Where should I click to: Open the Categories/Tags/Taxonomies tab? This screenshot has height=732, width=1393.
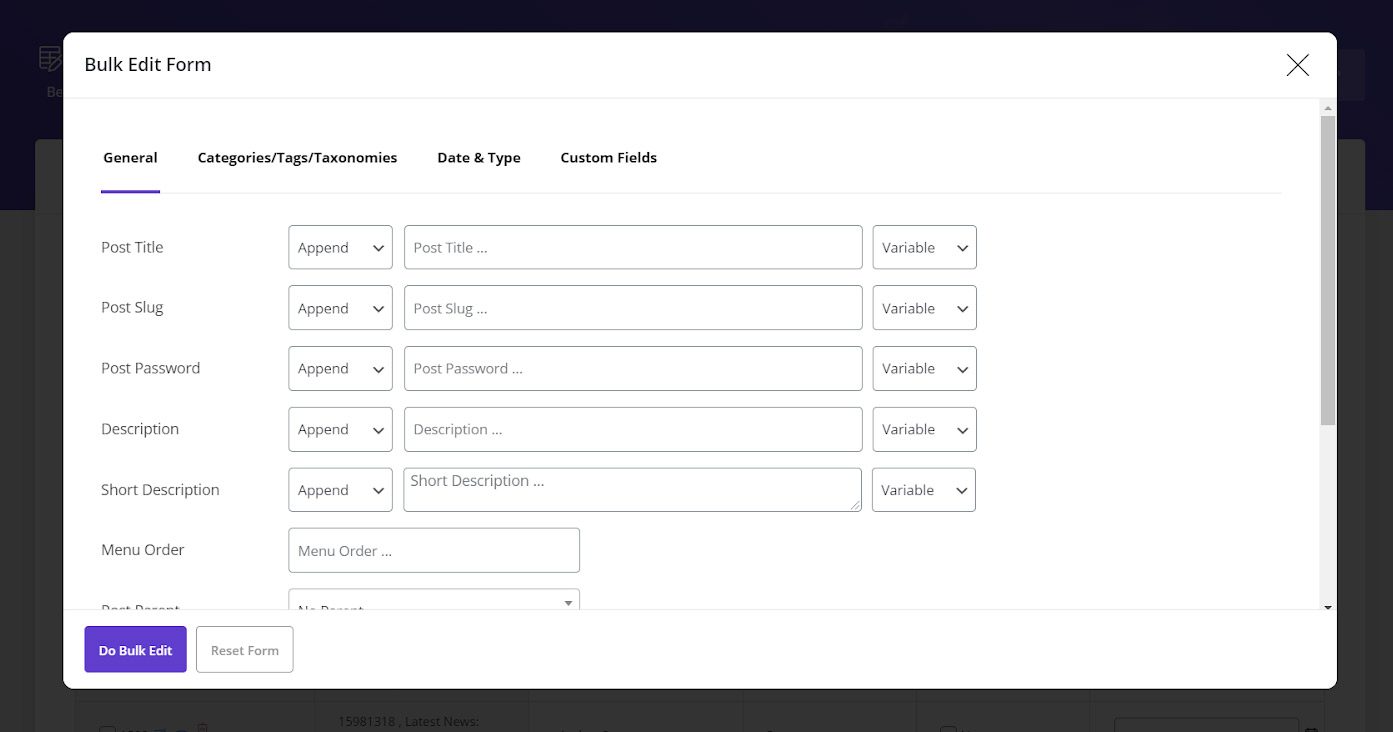297,158
